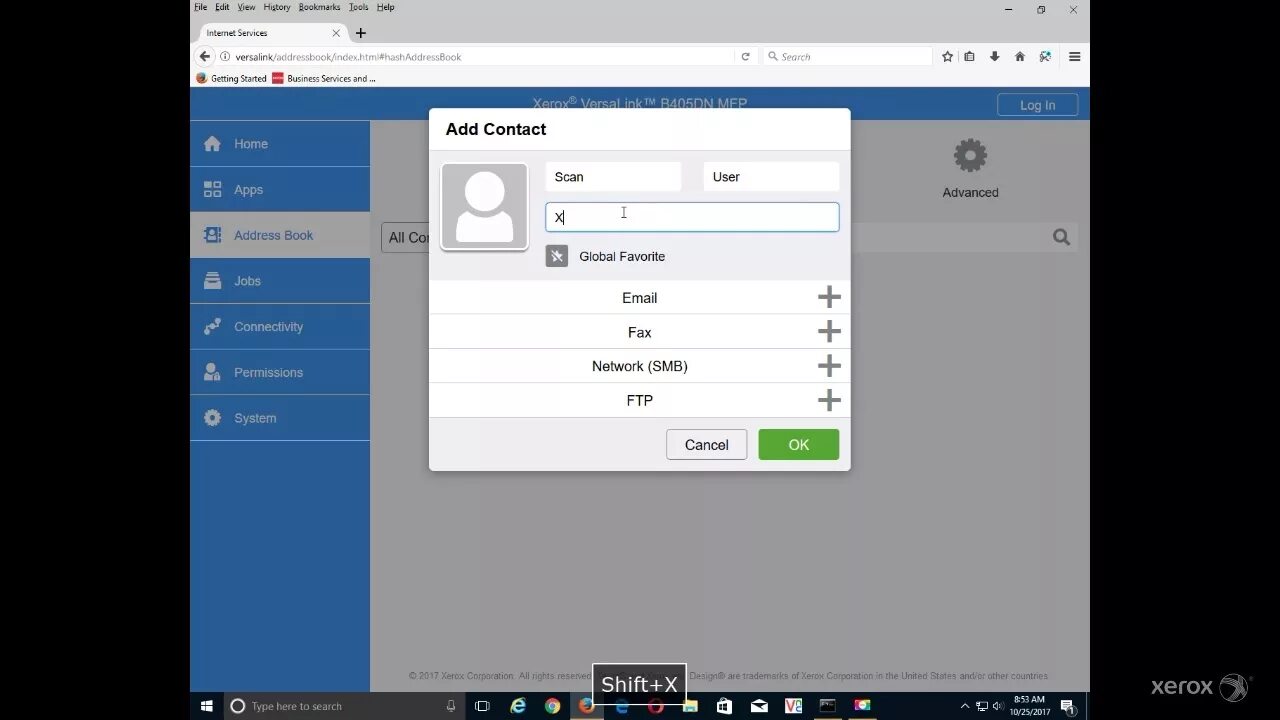Open the Business Services bookmark
The image size is (1280, 720).
324,78
